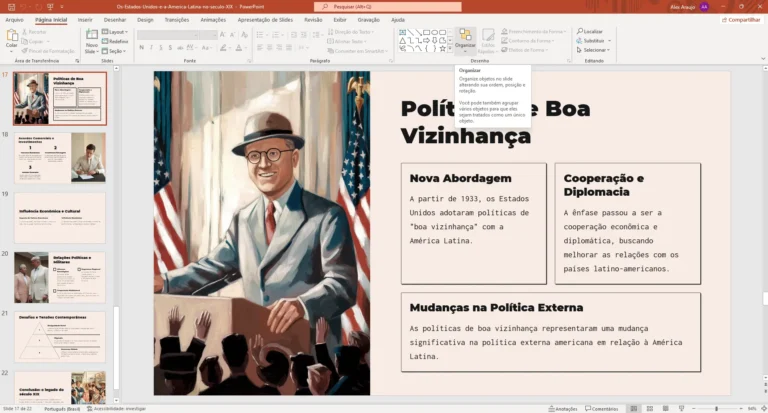Switch to Apresentação de Slides tab
This screenshot has height=413, width=768.
pyautogui.click(x=265, y=20)
